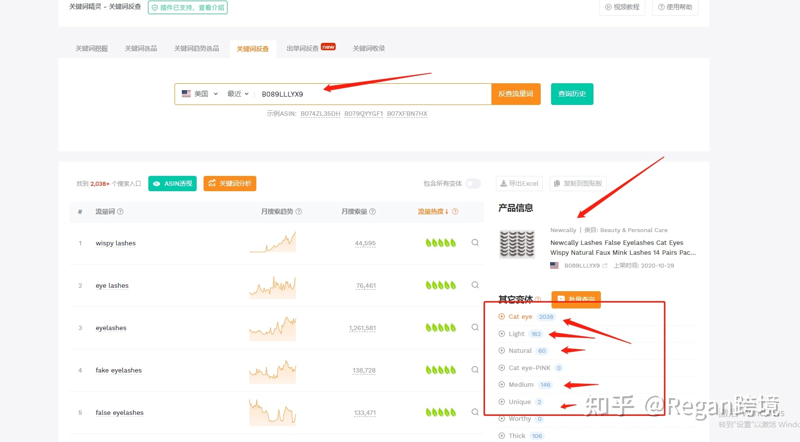Image resolution: width=800 pixels, height=442 pixels.
Task: Click search volume '138,728'
Action: pos(364,371)
